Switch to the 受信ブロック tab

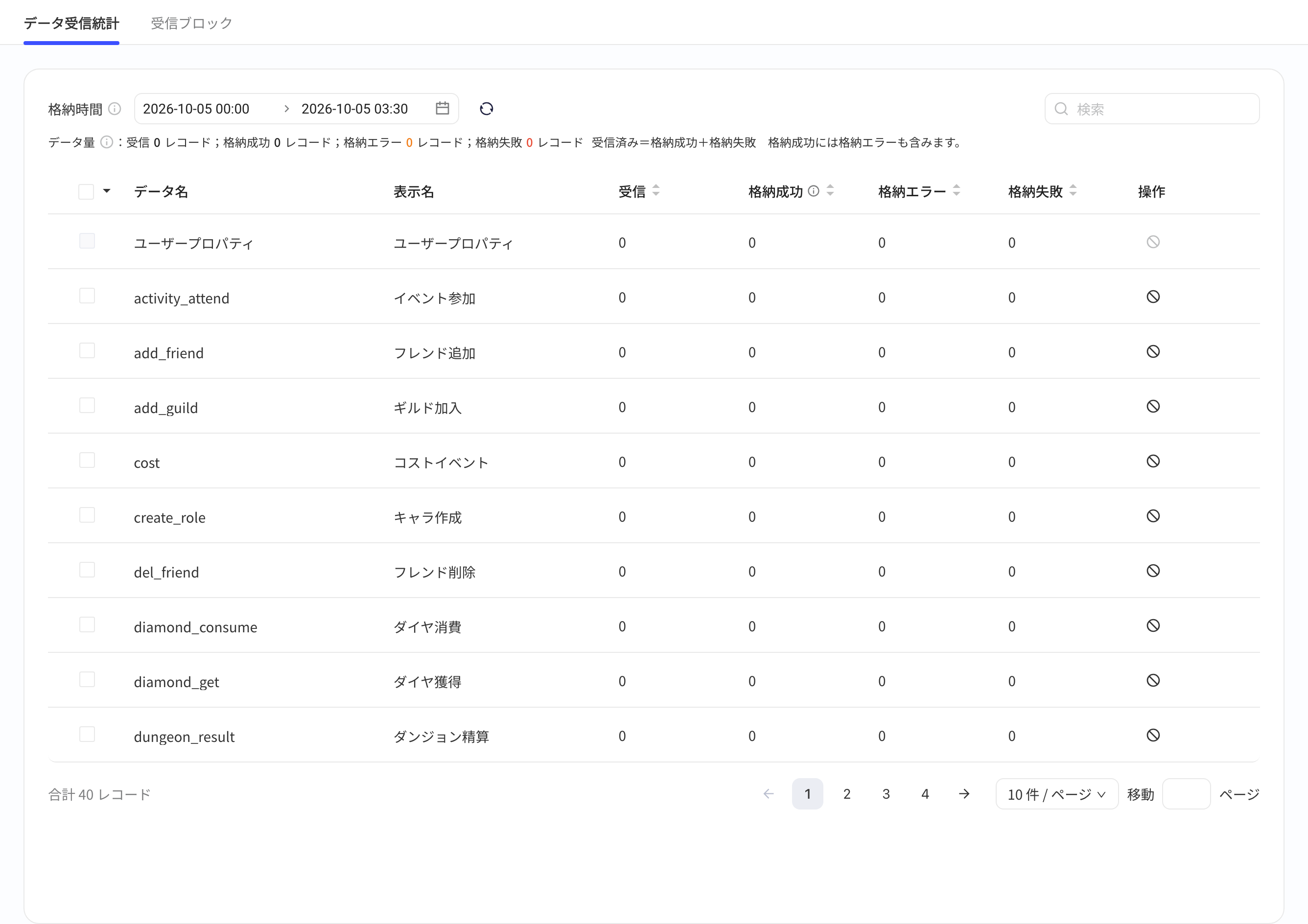[x=191, y=23]
